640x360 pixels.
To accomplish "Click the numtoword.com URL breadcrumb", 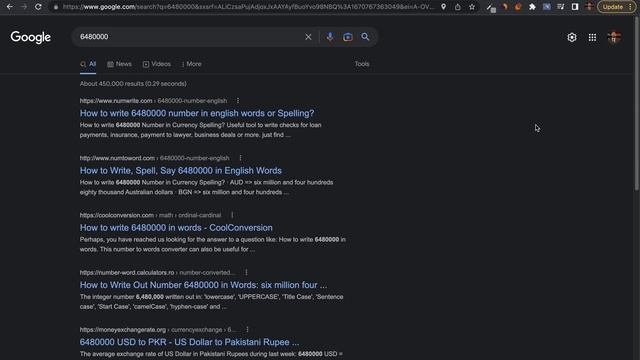I will (155, 158).
